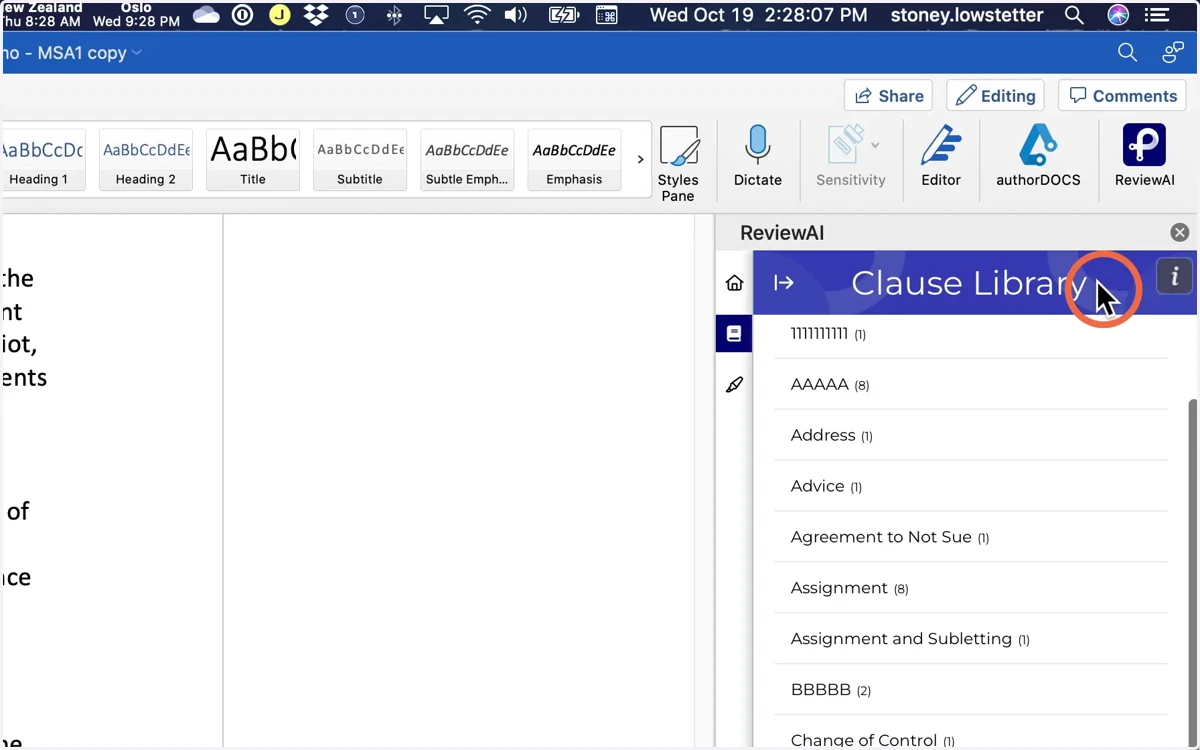Open Bluetooth menu bar icon

point(395,15)
